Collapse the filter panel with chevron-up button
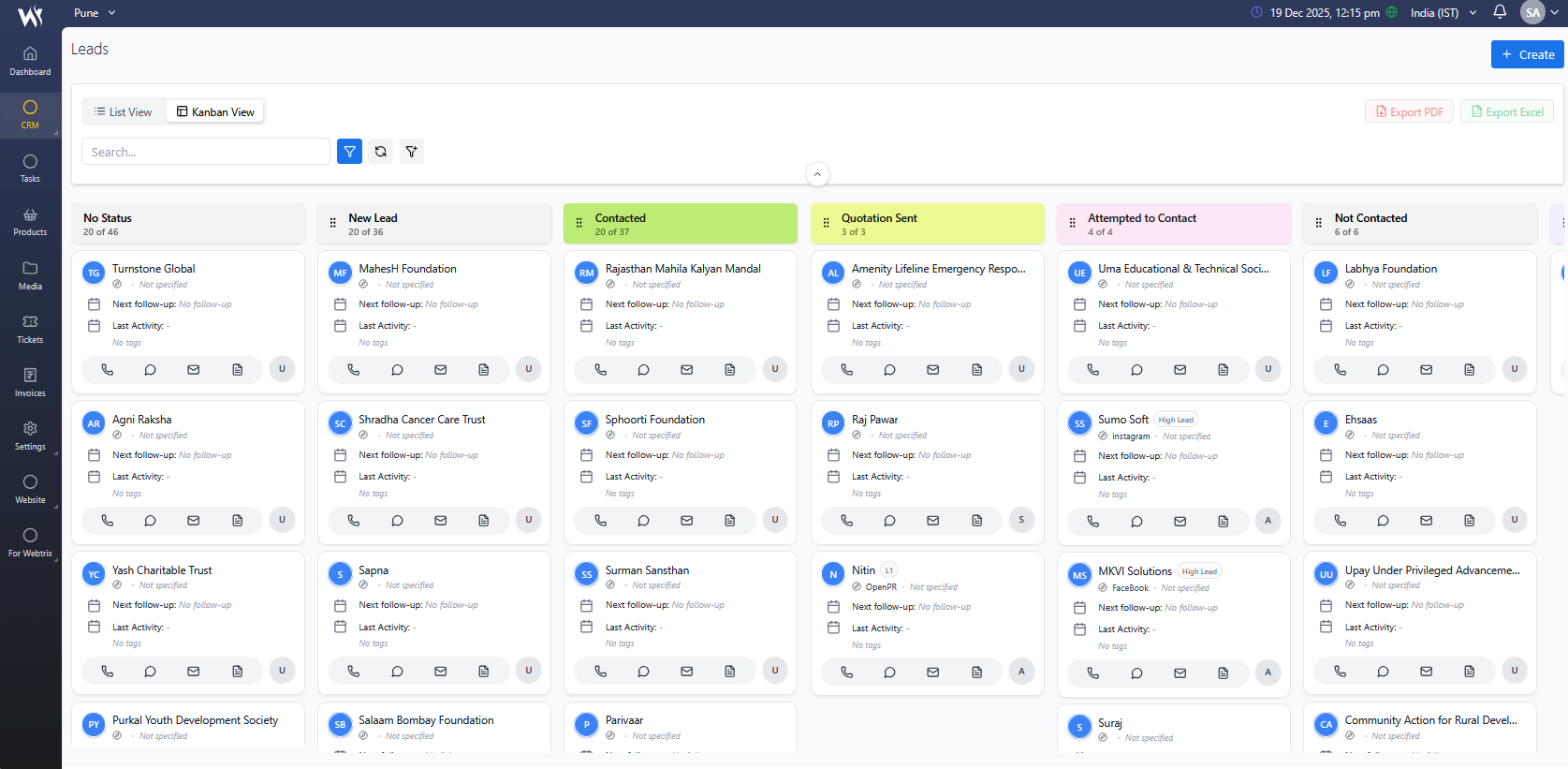The height and width of the screenshot is (769, 1568). [817, 174]
